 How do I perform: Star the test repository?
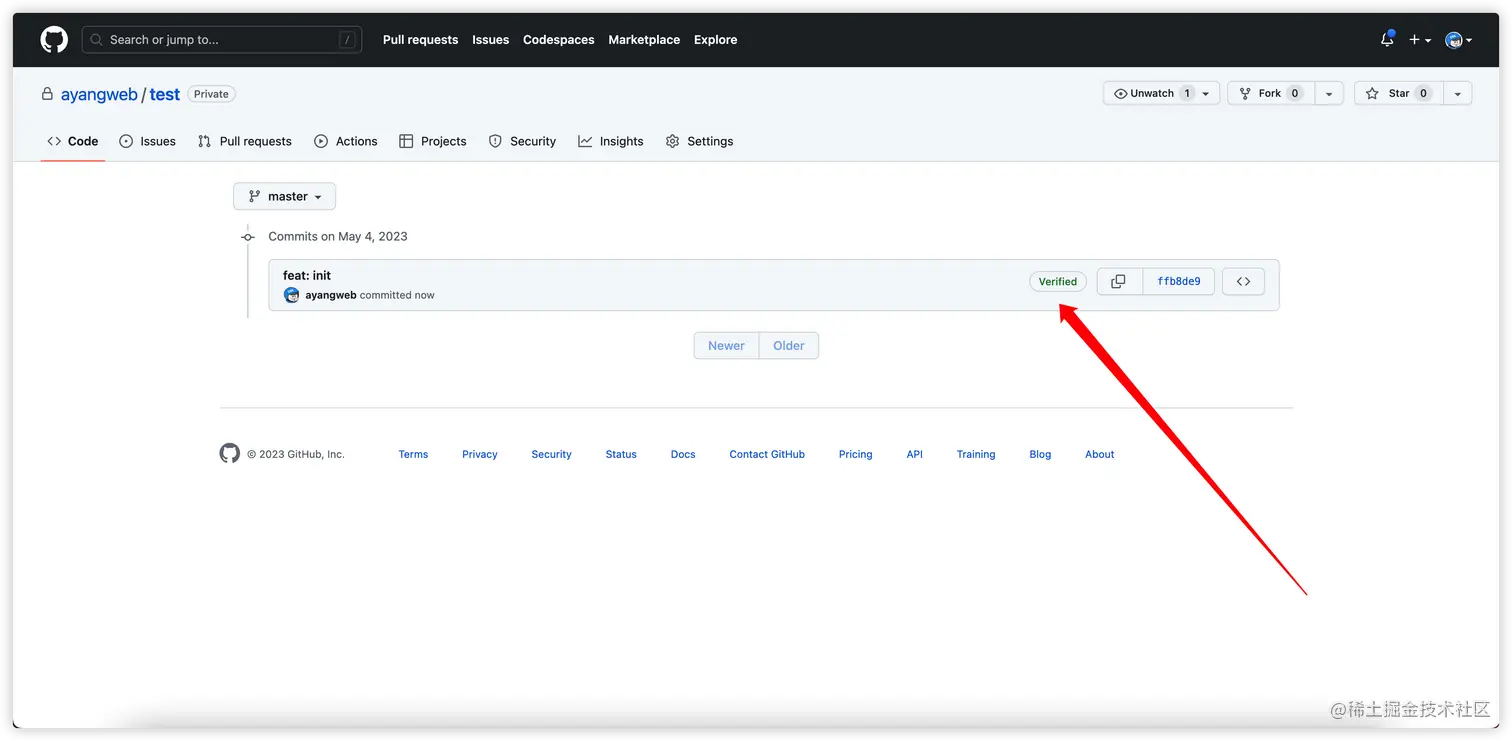tap(1399, 94)
